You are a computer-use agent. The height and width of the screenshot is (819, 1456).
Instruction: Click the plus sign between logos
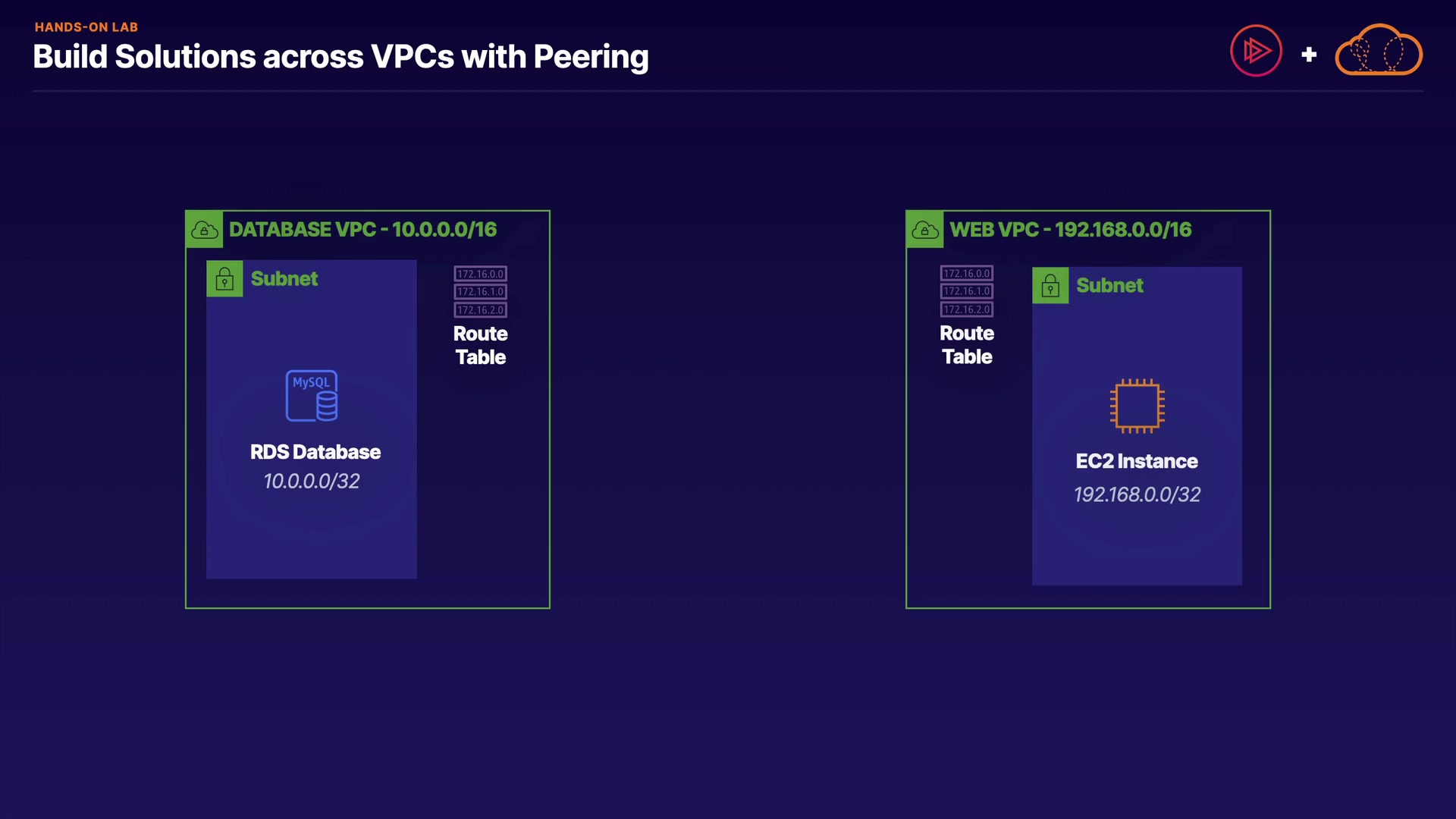tap(1309, 55)
